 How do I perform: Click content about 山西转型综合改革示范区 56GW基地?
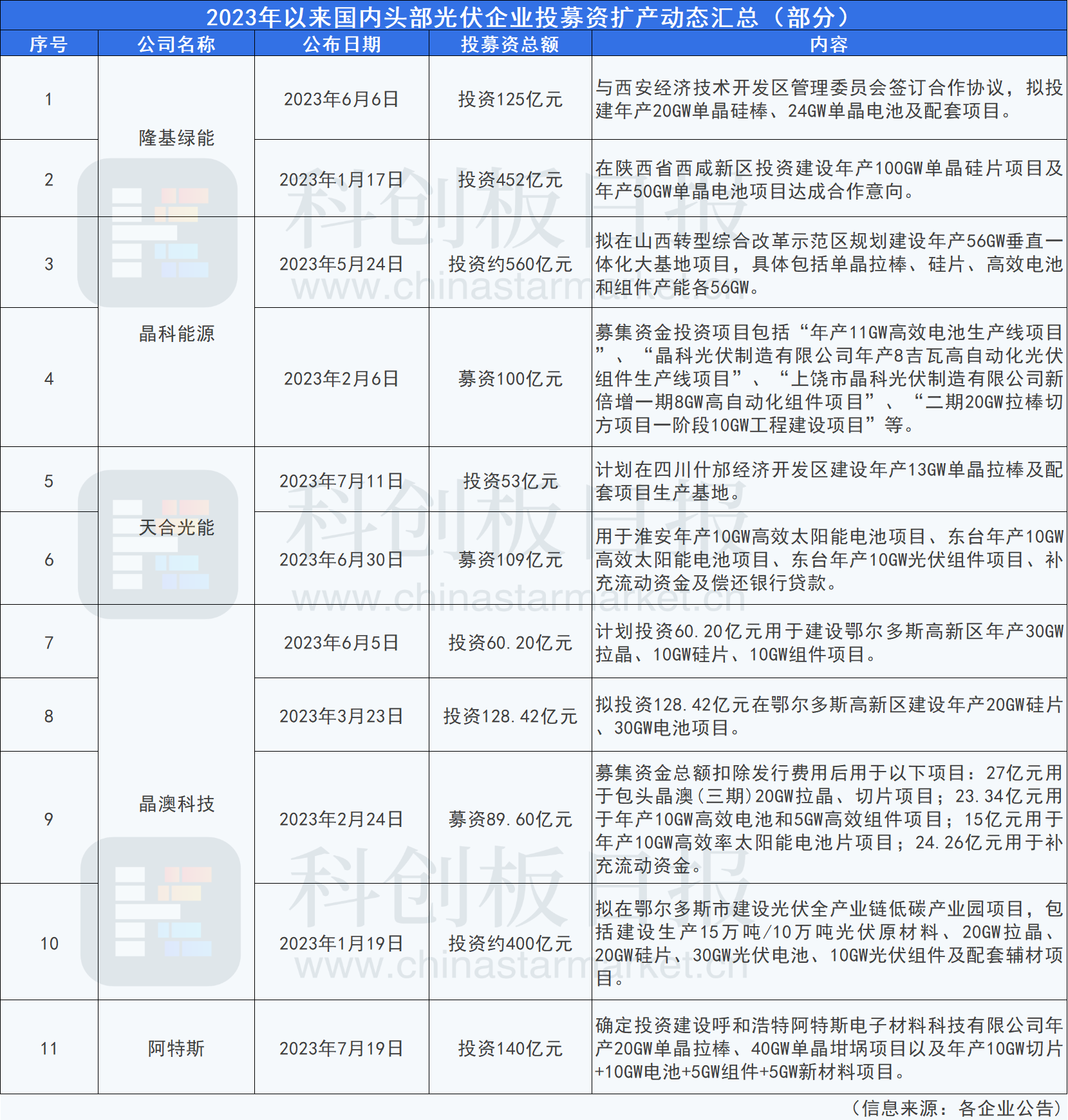pyautogui.click(x=829, y=263)
